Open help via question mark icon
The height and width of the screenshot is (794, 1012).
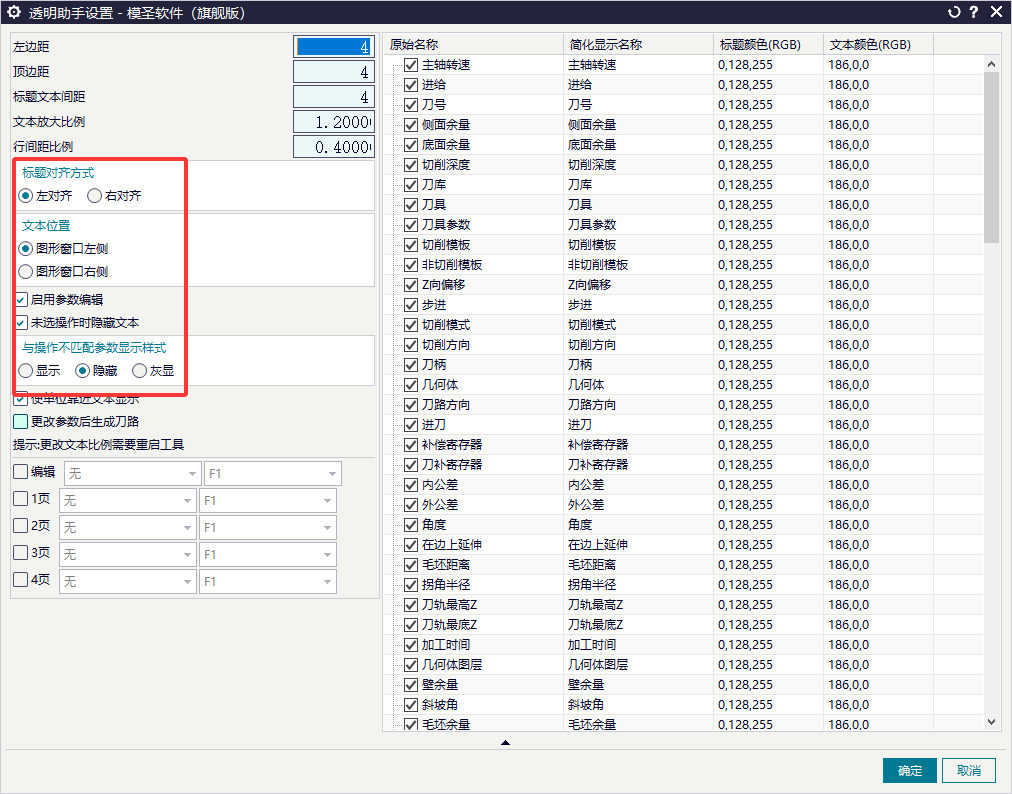point(974,12)
